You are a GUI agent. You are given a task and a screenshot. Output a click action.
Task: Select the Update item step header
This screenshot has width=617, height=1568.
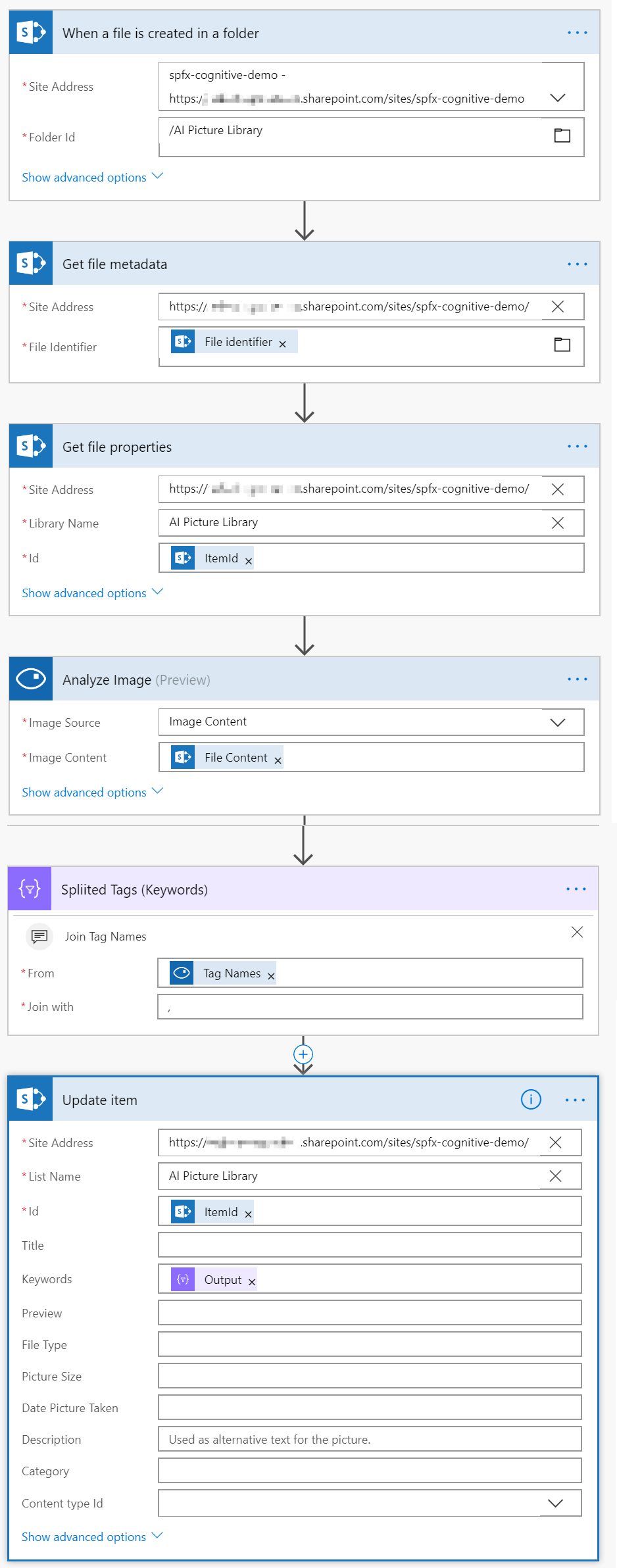pos(303,1099)
